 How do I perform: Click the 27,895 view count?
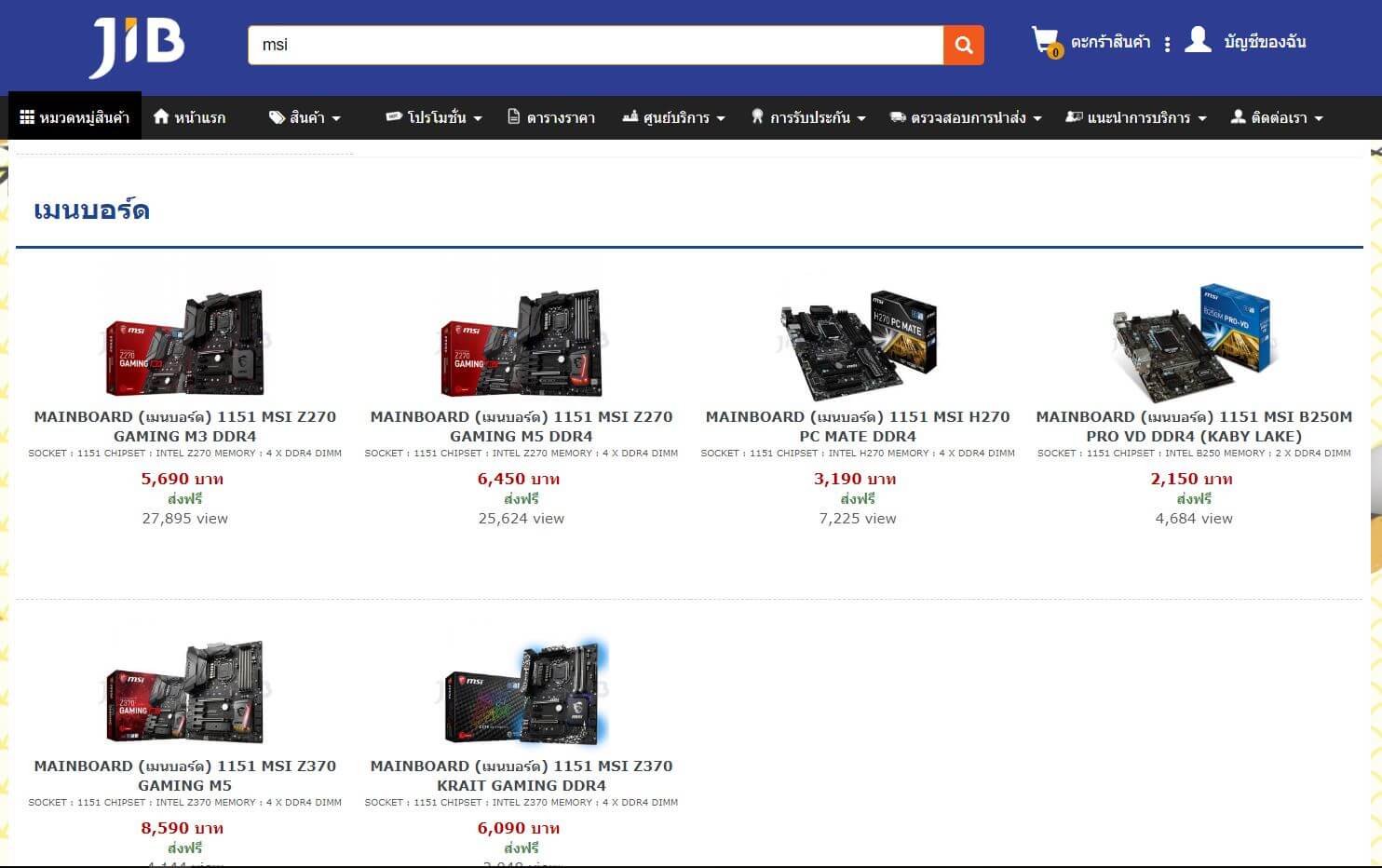(185, 519)
